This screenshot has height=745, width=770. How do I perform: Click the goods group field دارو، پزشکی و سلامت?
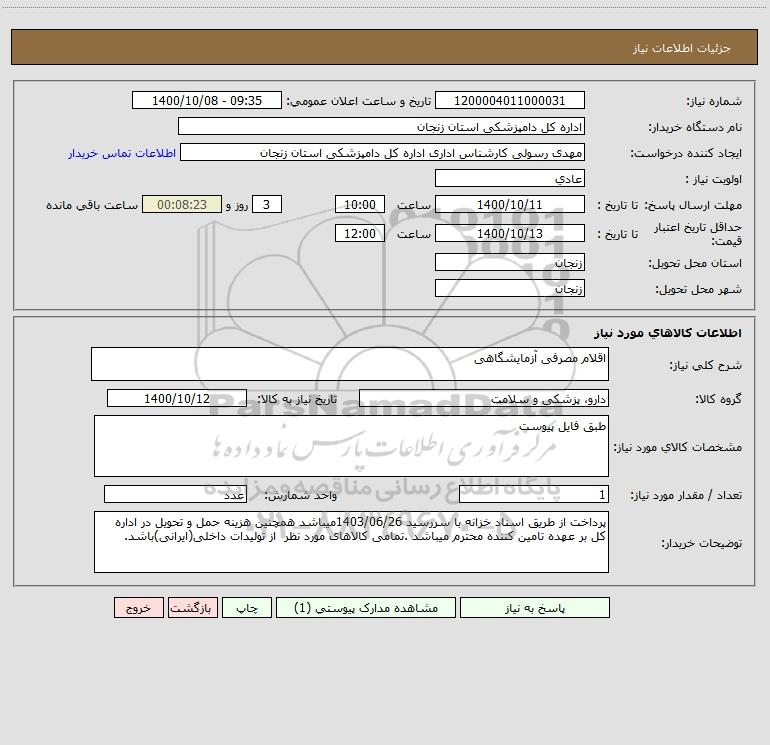(484, 398)
